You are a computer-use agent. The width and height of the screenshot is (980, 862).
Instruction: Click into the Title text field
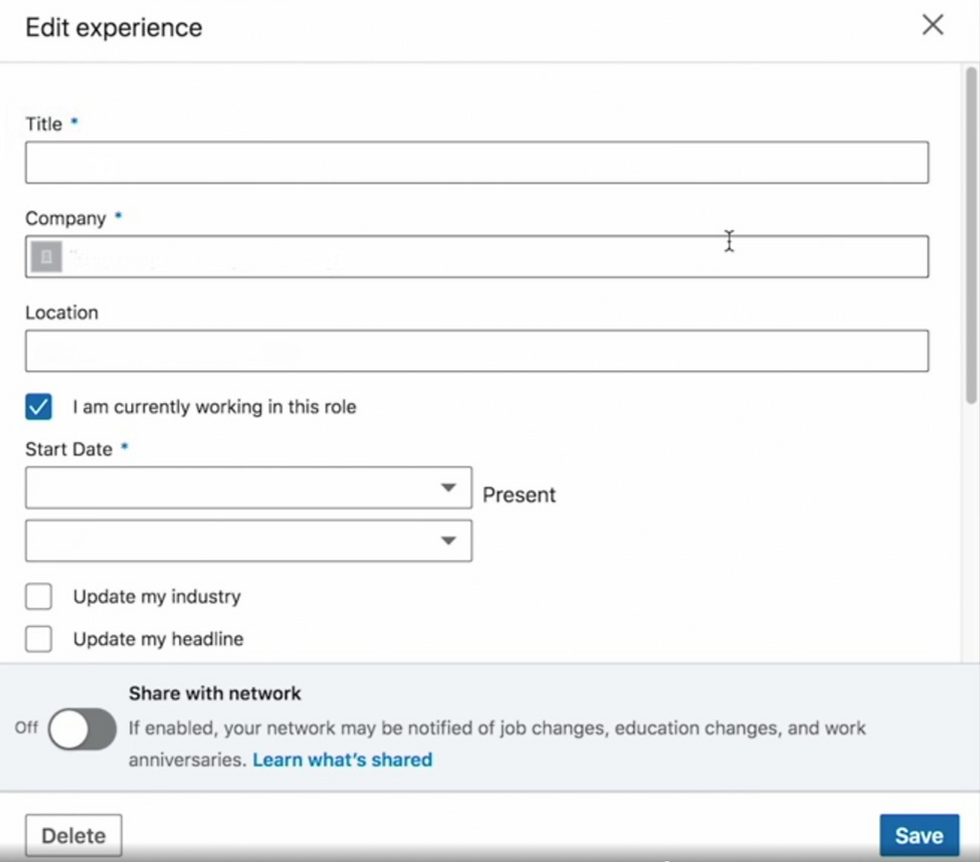point(476,163)
